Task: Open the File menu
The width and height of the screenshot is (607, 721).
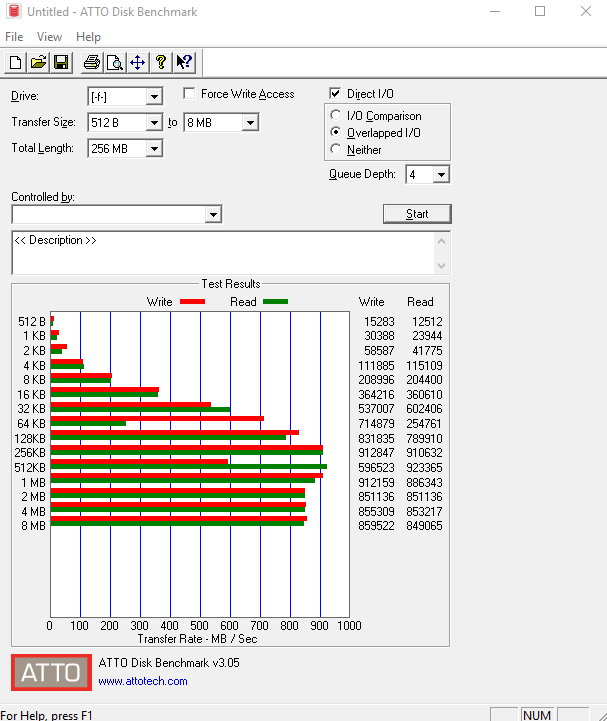Action: pos(14,37)
